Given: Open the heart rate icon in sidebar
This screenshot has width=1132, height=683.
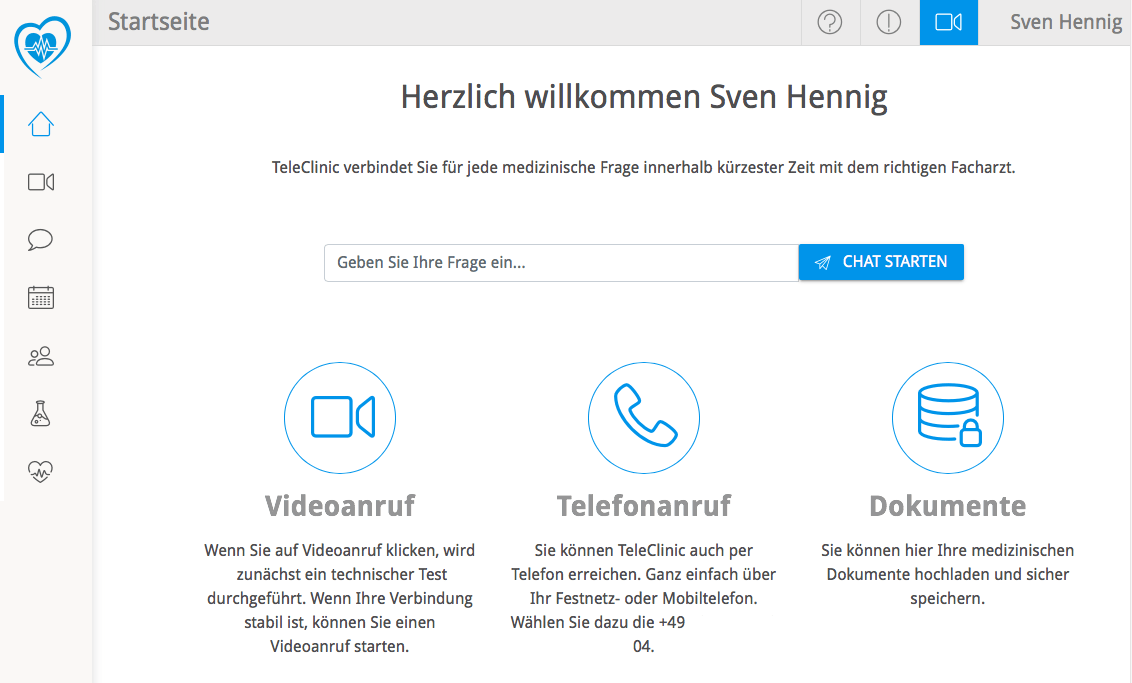Looking at the screenshot, I should (41, 471).
